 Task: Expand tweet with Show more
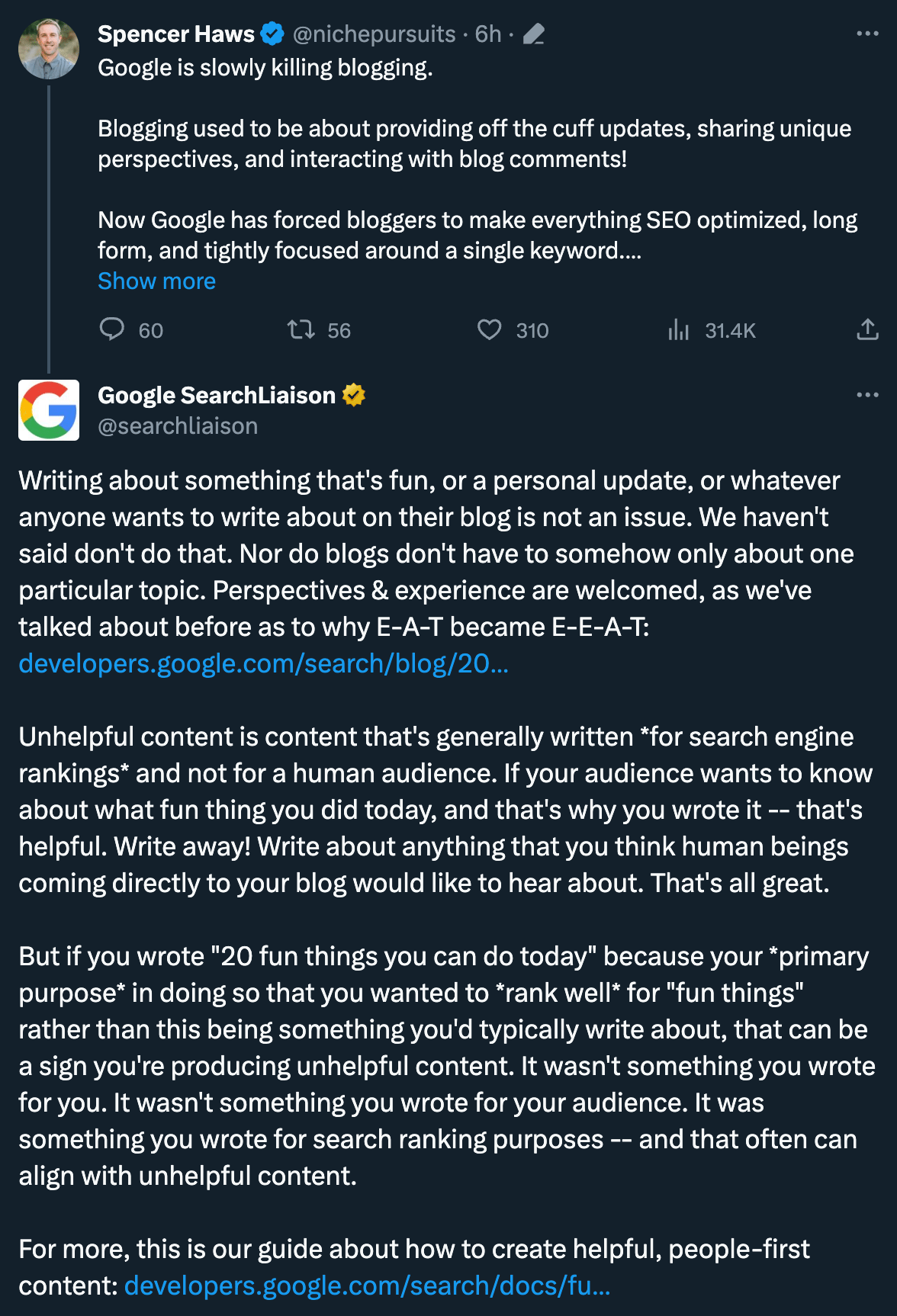(x=156, y=281)
